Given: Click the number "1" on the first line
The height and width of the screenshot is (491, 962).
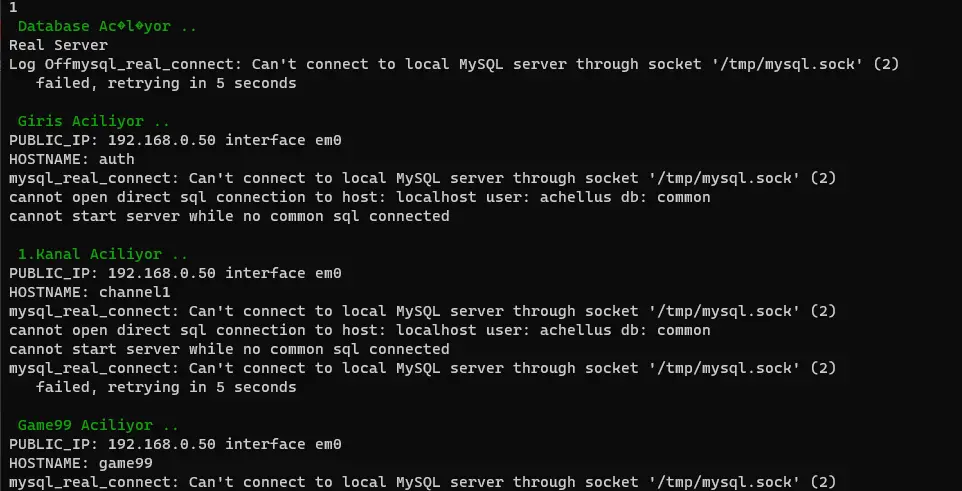Looking at the screenshot, I should [13, 7].
